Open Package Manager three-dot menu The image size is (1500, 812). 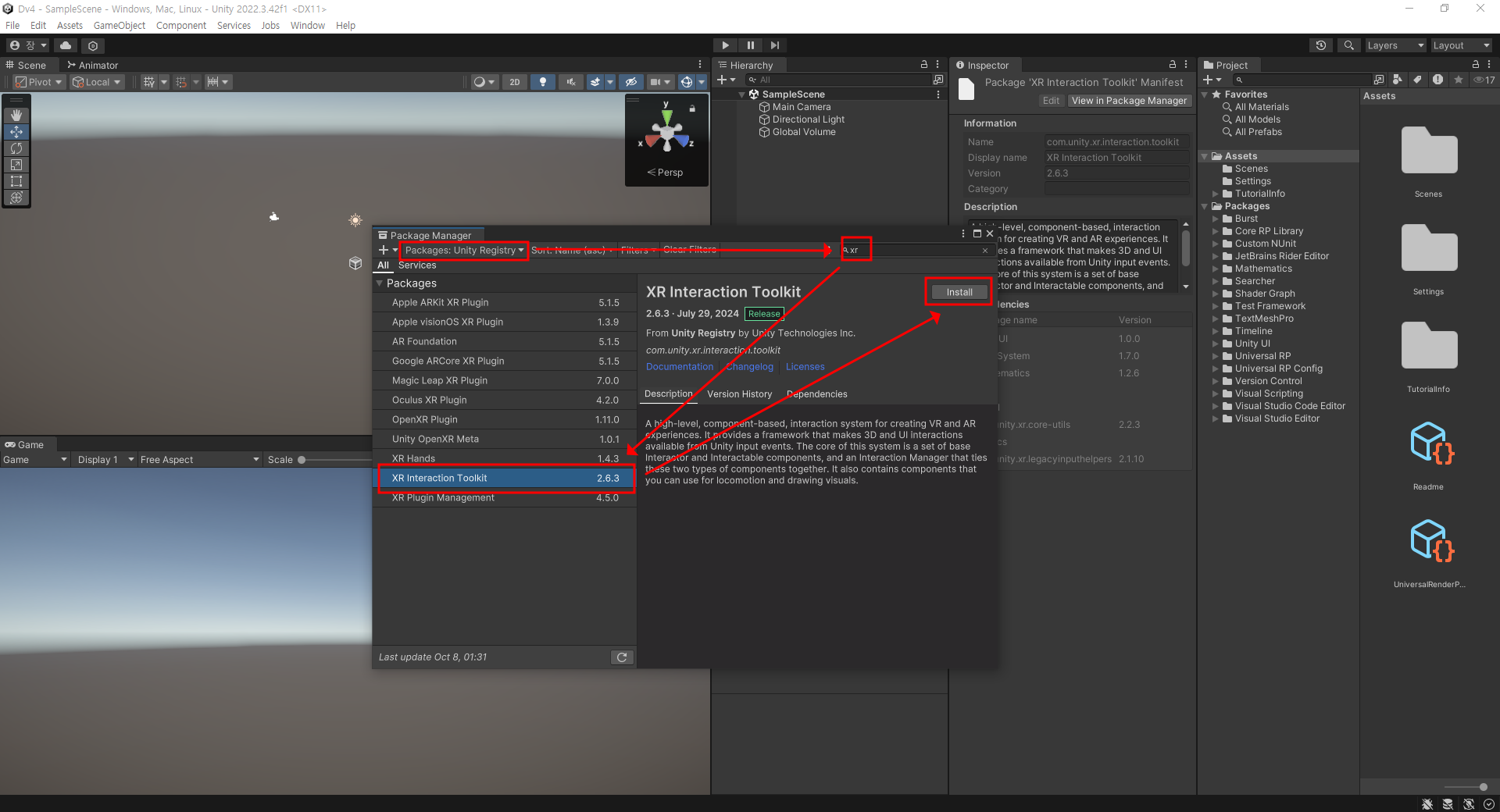[963, 233]
